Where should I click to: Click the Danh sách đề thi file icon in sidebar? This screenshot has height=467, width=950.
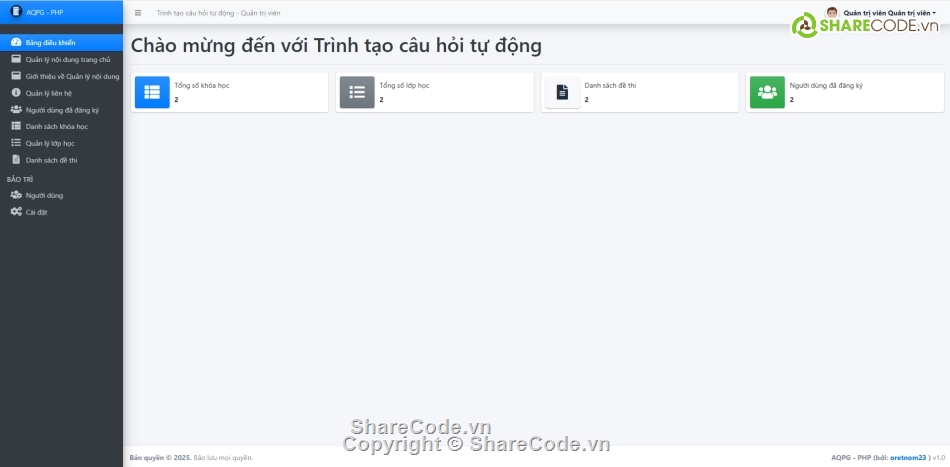point(16,160)
